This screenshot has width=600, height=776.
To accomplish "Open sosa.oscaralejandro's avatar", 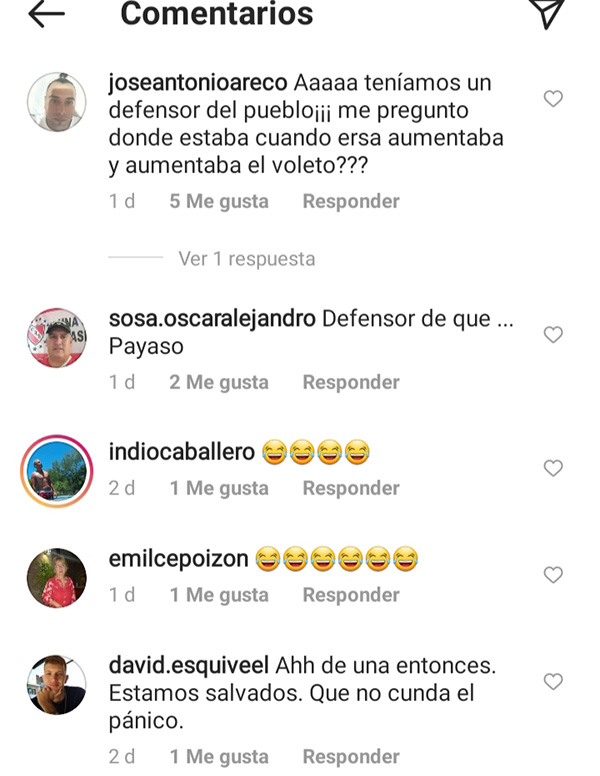I will (x=56, y=338).
